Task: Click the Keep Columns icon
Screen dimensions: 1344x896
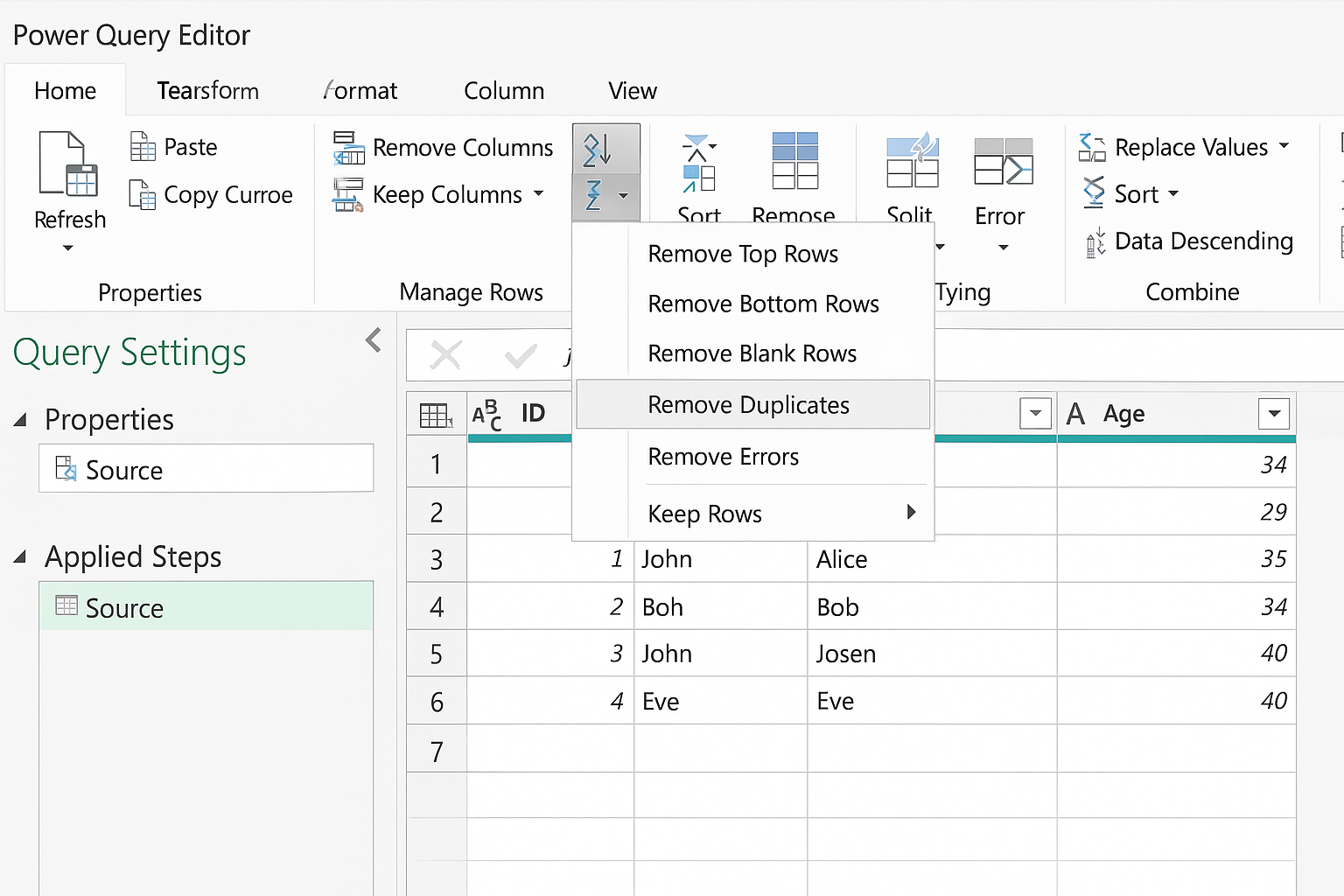Action: tap(348, 194)
